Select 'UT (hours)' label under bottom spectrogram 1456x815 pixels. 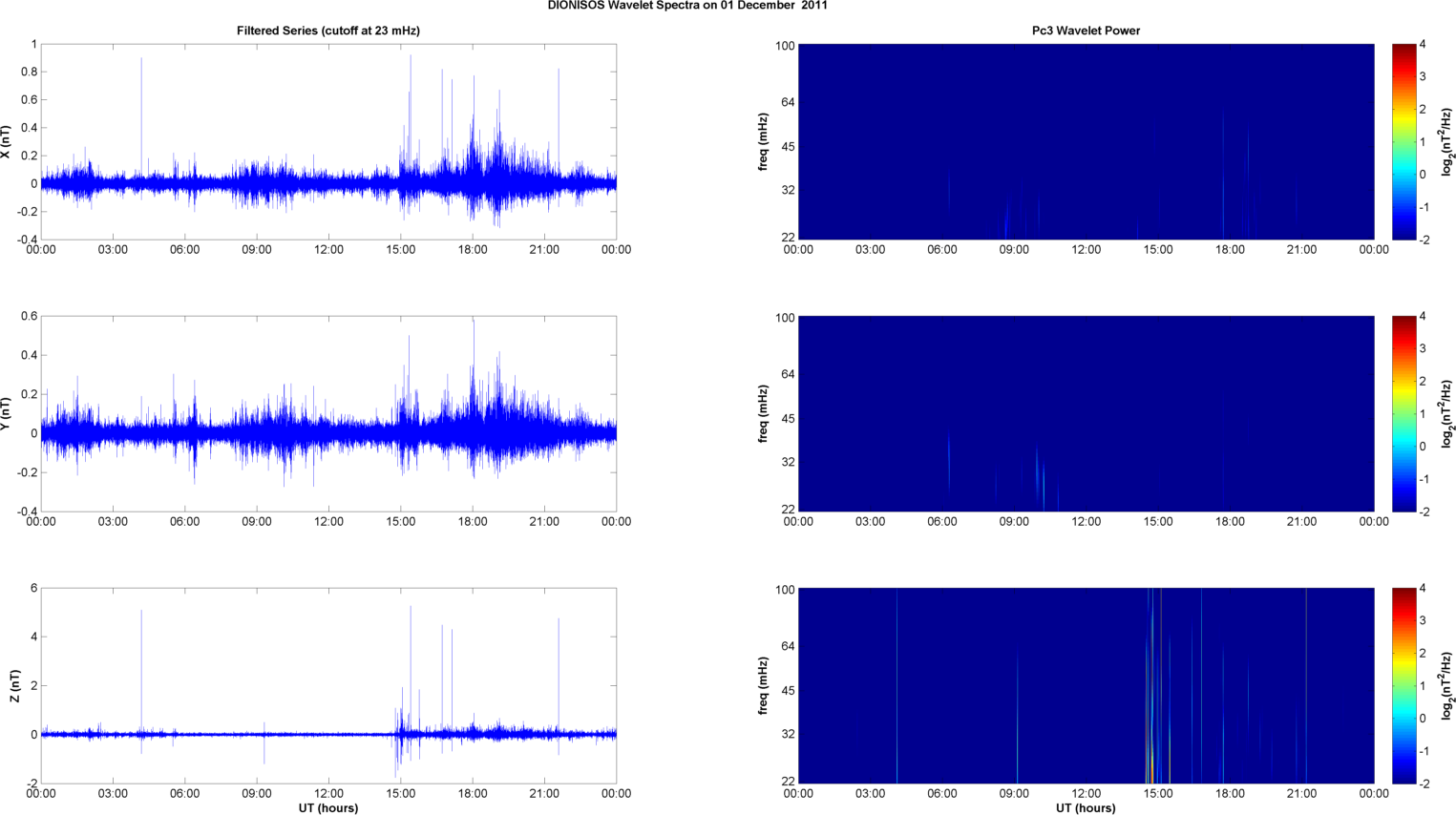coord(1086,808)
